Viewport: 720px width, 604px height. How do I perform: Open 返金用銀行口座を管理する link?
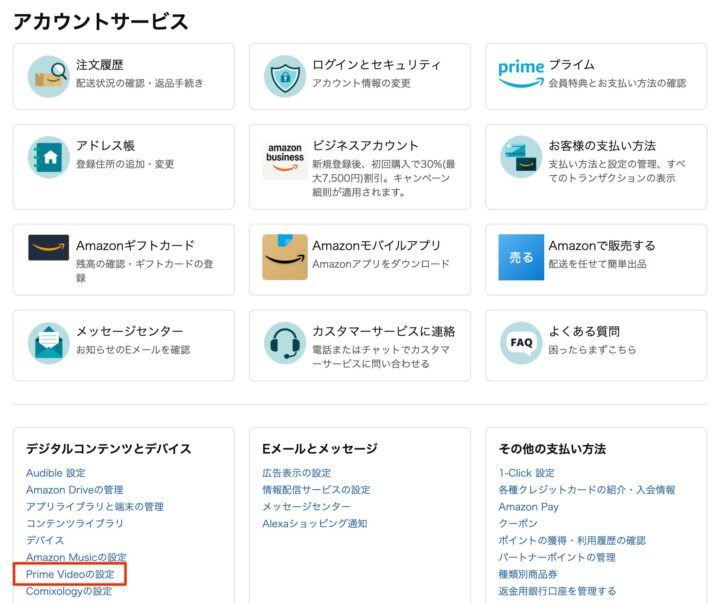click(x=557, y=591)
